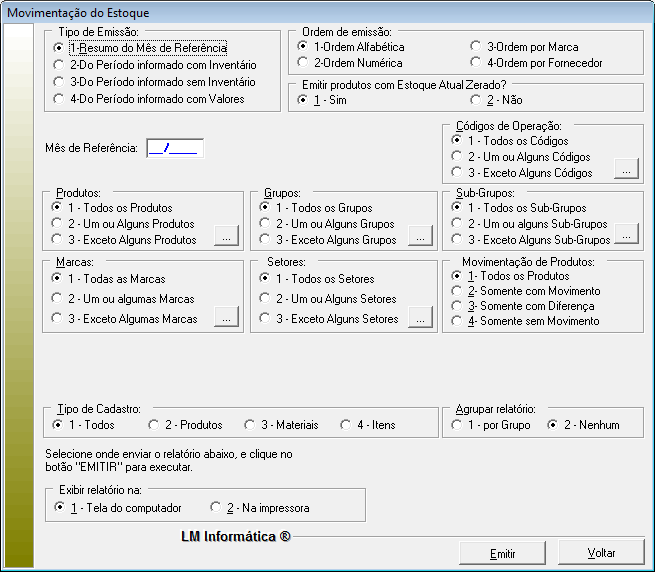
Task: Group report by selecting 1 - por Grupo
Action: (x=456, y=425)
